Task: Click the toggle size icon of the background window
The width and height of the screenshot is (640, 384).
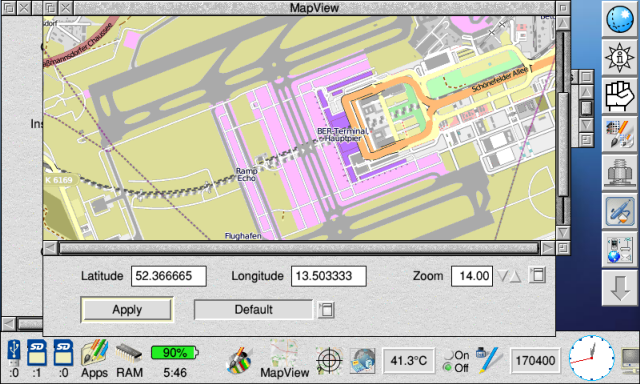Action: click(586, 77)
